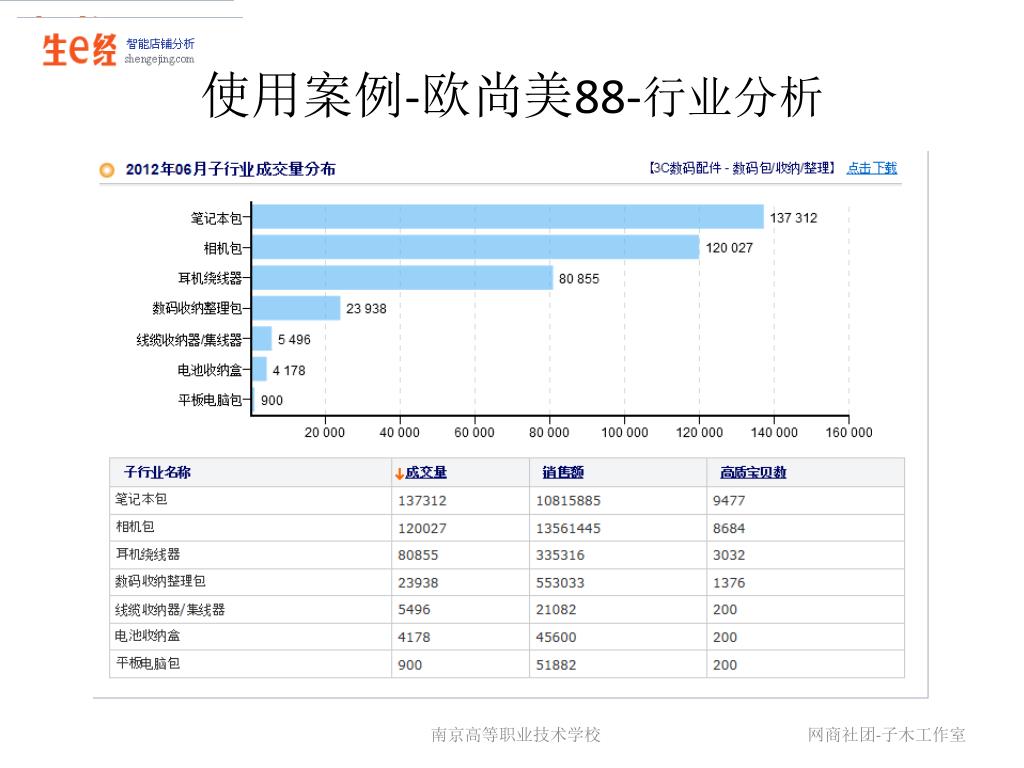Click the footer text 南京高等职业技术学校

click(x=515, y=735)
